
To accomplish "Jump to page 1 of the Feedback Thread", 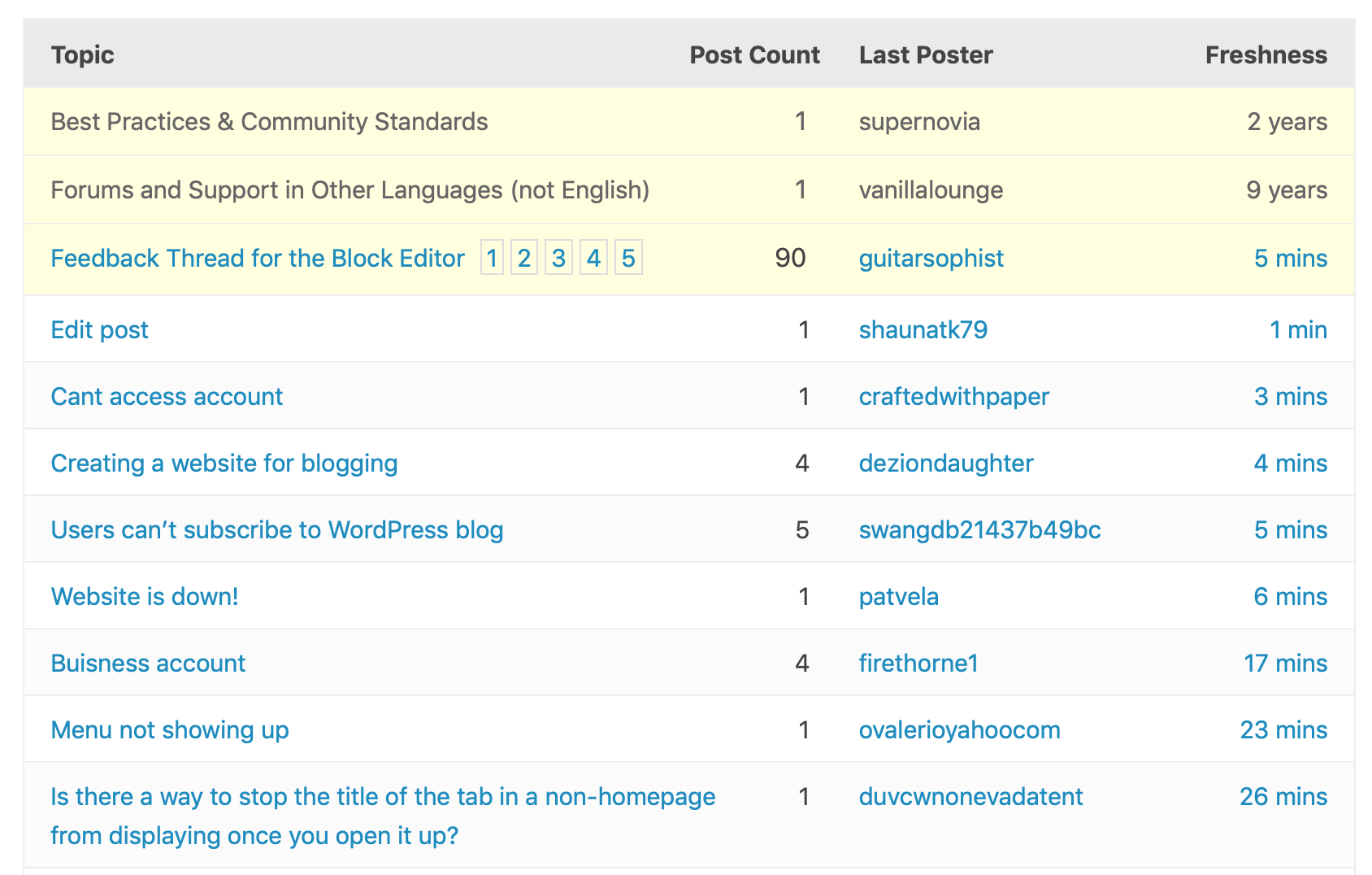I will tap(492, 258).
